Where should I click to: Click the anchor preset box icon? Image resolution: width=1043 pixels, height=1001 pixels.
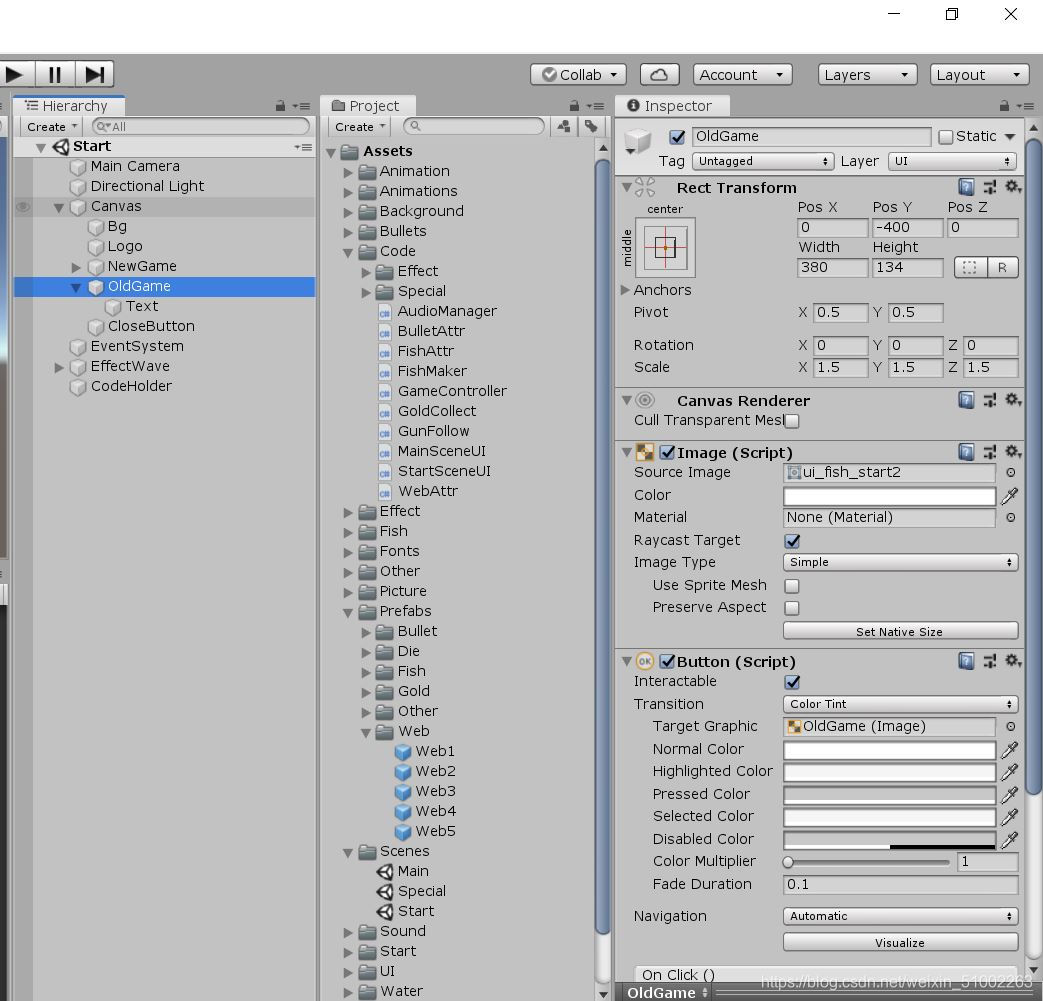[665, 247]
